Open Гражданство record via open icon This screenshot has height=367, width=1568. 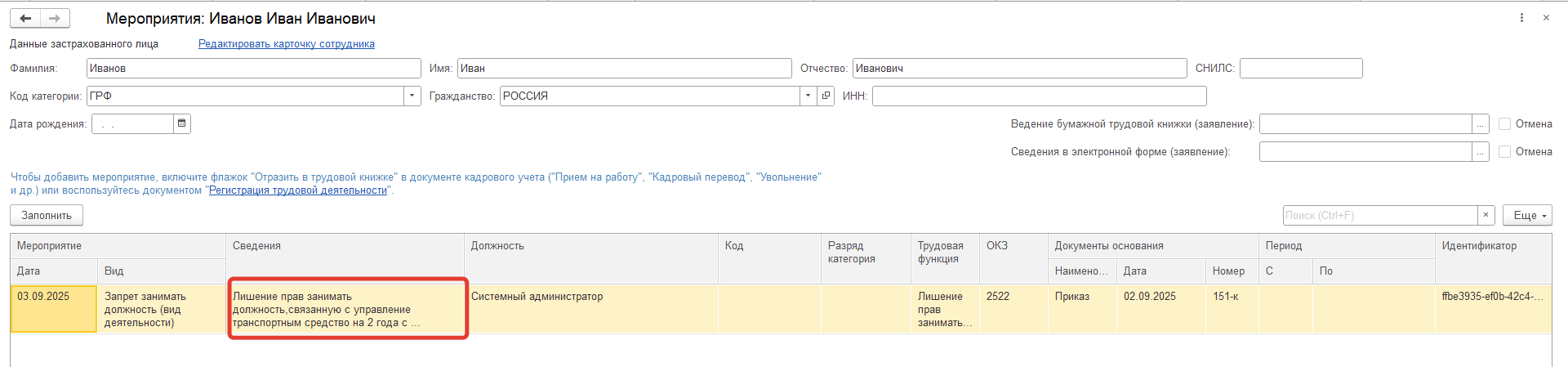[x=826, y=96]
